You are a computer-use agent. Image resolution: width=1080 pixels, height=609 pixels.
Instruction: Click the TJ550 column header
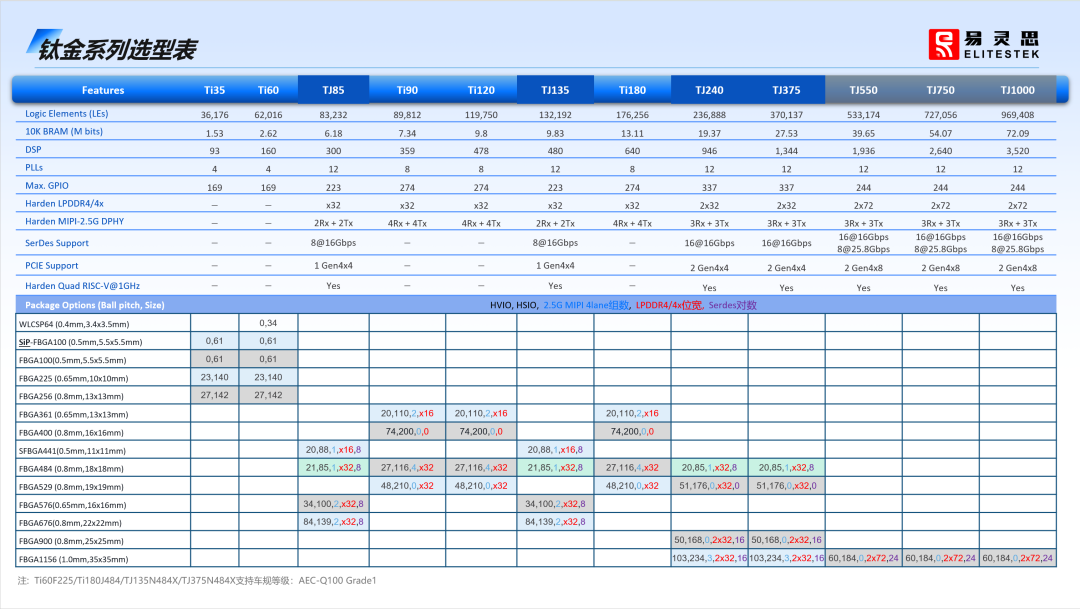pyautogui.click(x=864, y=90)
